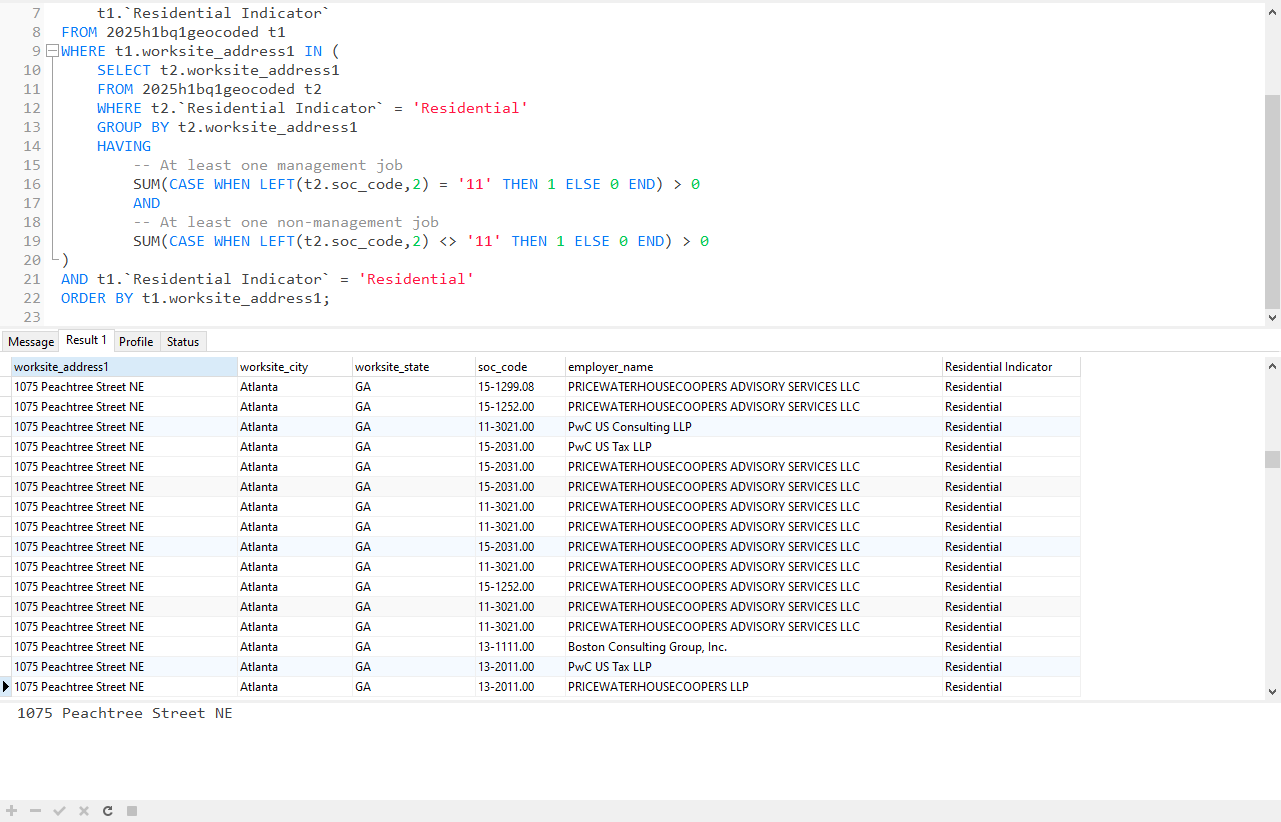Click line number 16 in the gutter
This screenshot has height=822, width=1281.
32,184
